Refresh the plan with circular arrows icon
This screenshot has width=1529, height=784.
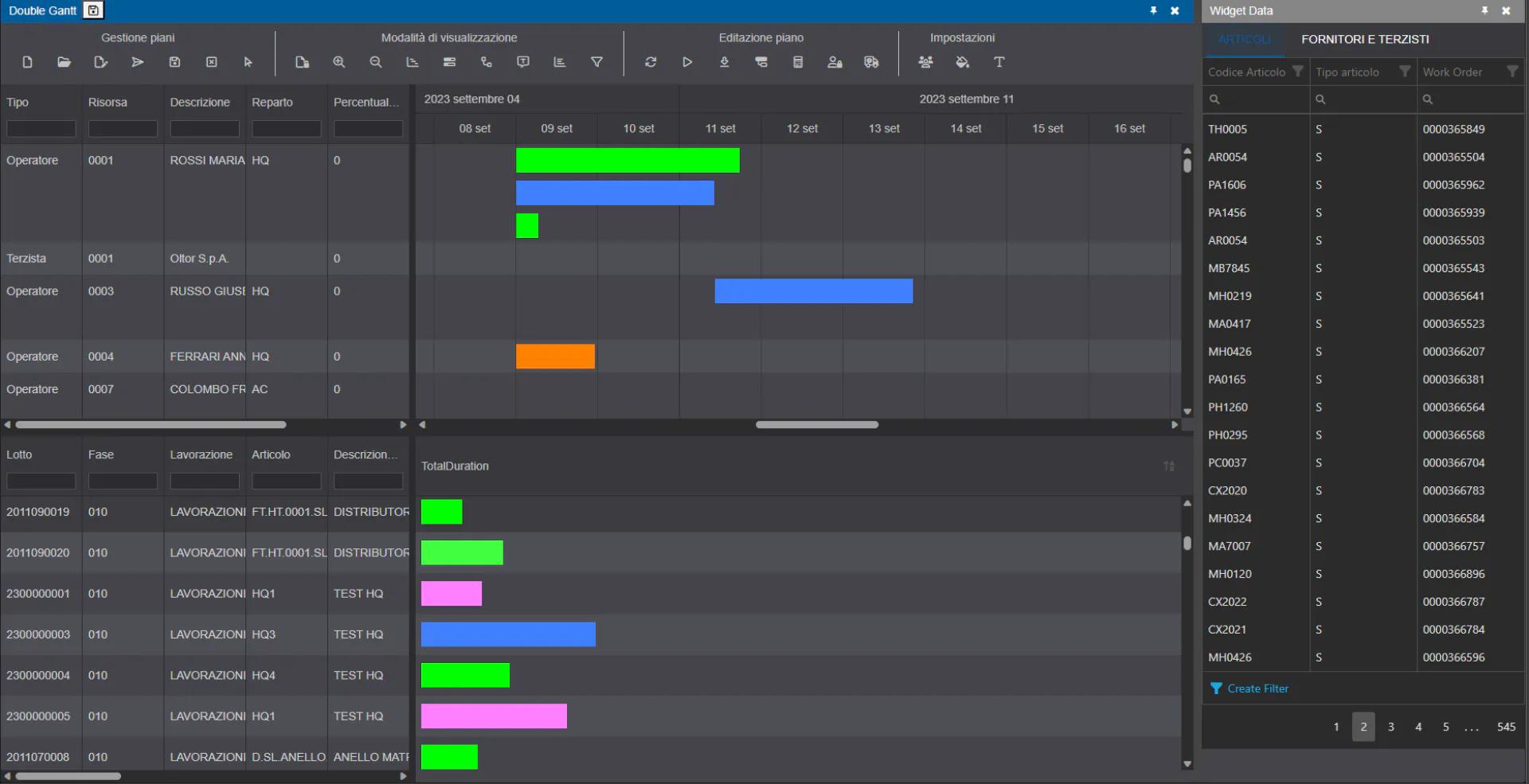651,62
